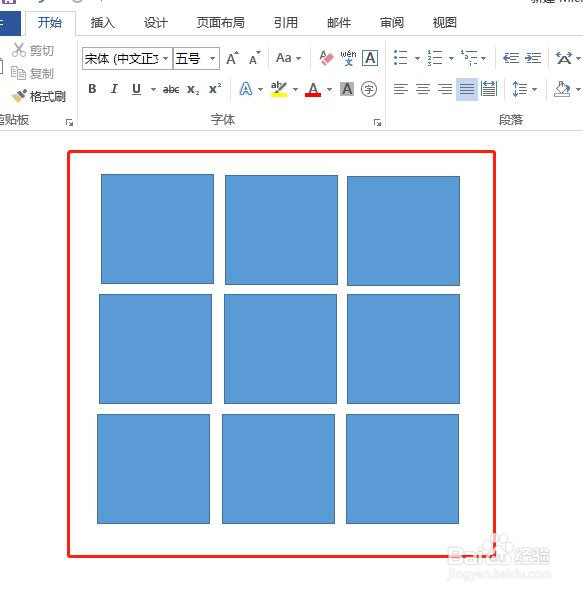Click the Copy (复制) icon

coord(18,73)
